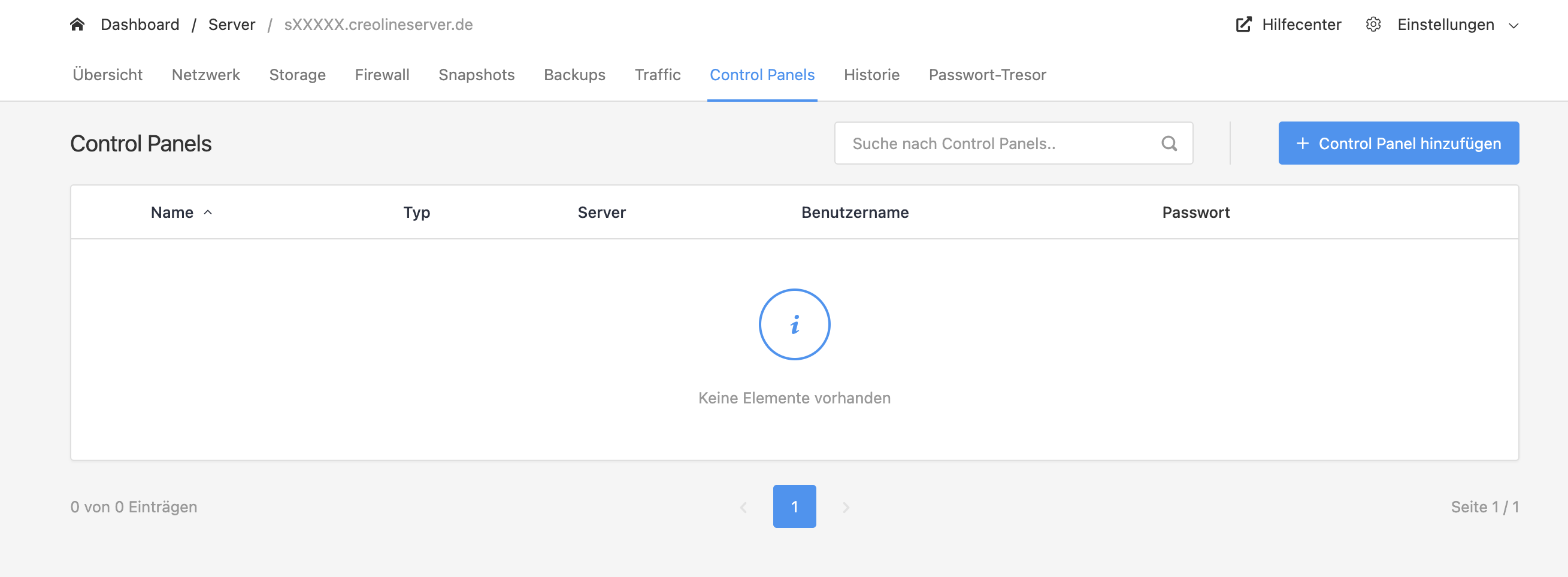Image resolution: width=1568 pixels, height=577 pixels.
Task: Click the Hilfecenter external link icon
Action: click(1243, 25)
